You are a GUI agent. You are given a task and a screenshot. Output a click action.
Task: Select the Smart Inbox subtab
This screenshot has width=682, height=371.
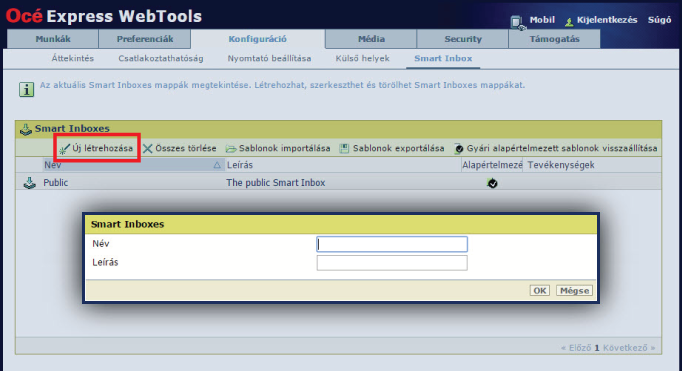point(443,58)
